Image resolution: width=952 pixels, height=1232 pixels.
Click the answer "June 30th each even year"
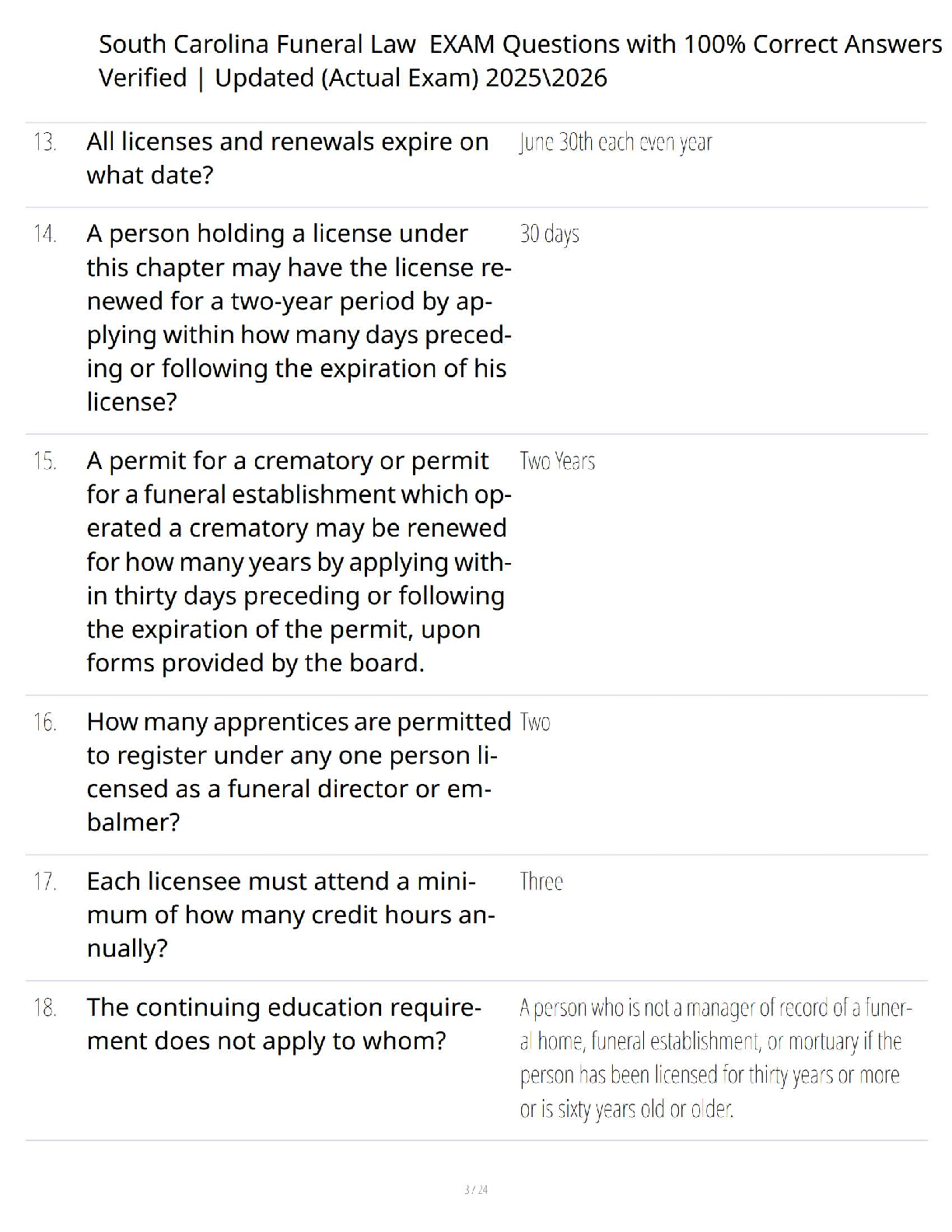(615, 142)
